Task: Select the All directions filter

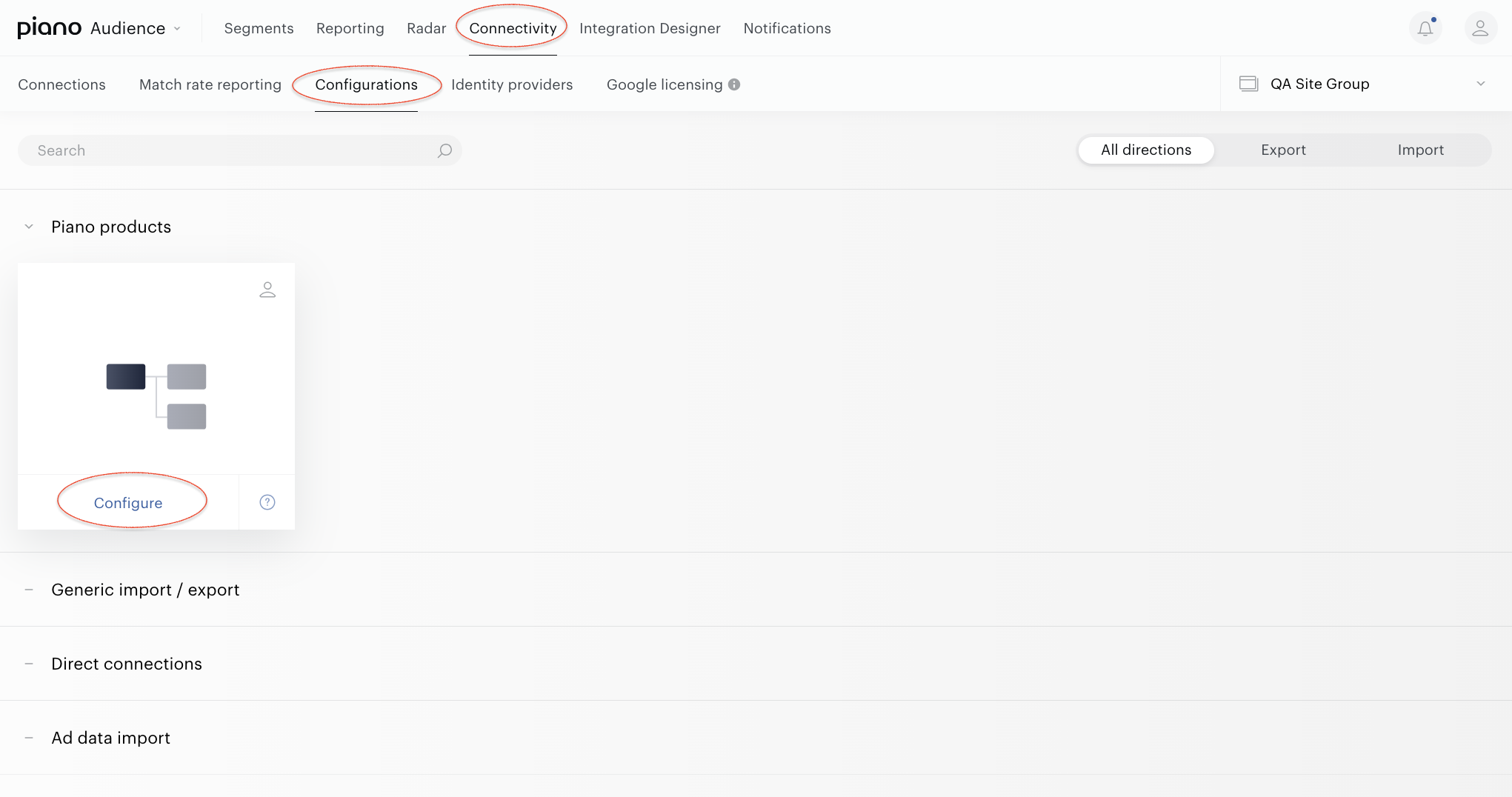Action: (x=1146, y=150)
